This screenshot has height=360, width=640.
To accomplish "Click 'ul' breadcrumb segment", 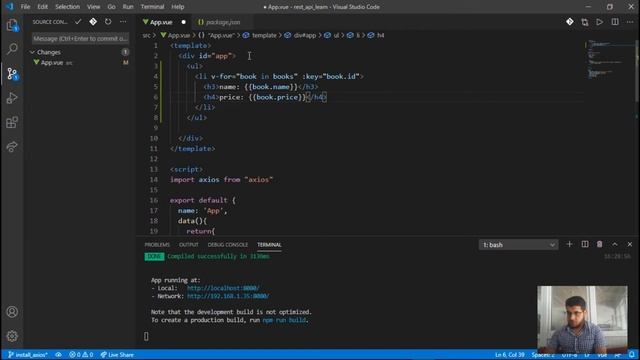I will 336,36.
